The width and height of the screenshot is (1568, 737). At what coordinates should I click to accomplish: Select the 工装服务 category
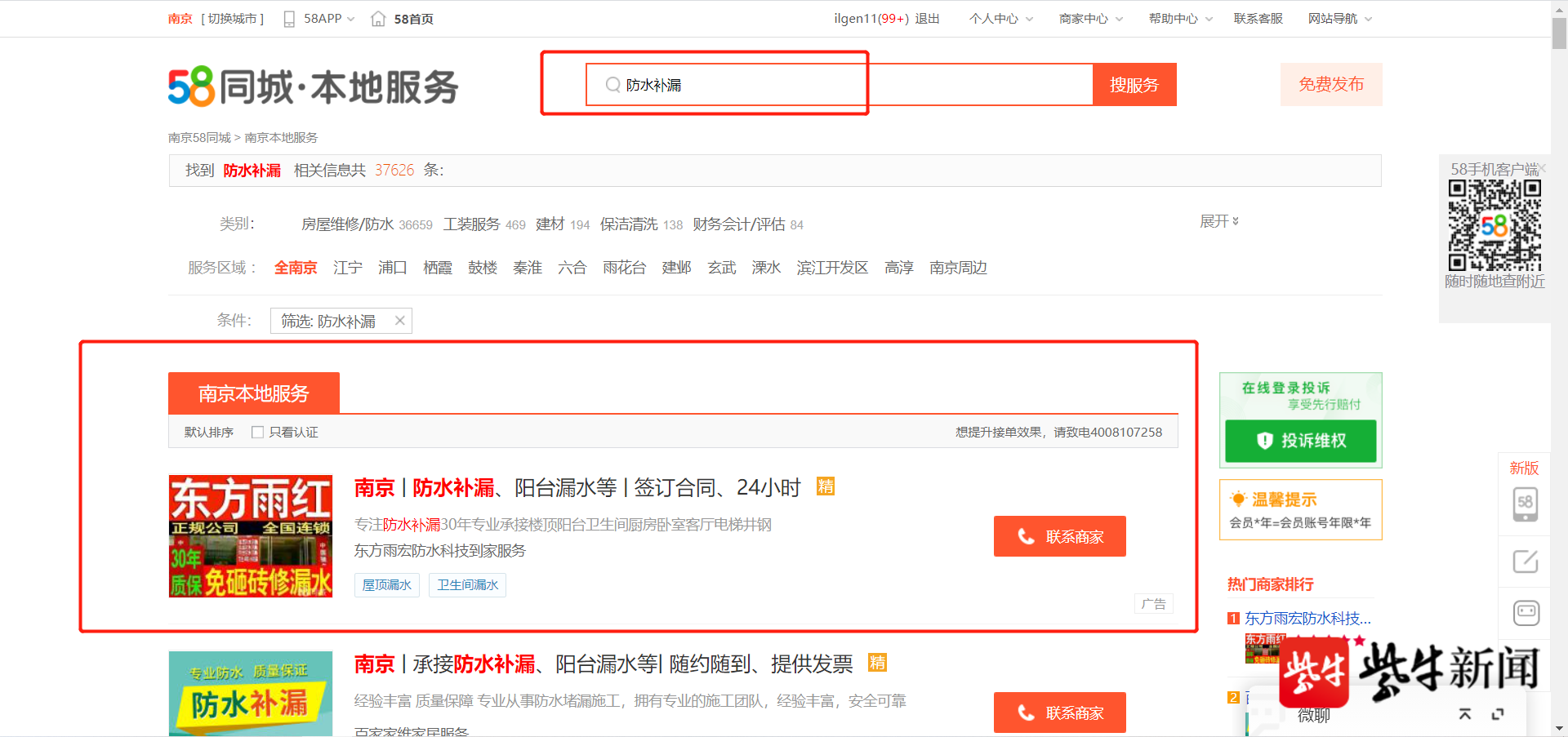click(x=472, y=224)
